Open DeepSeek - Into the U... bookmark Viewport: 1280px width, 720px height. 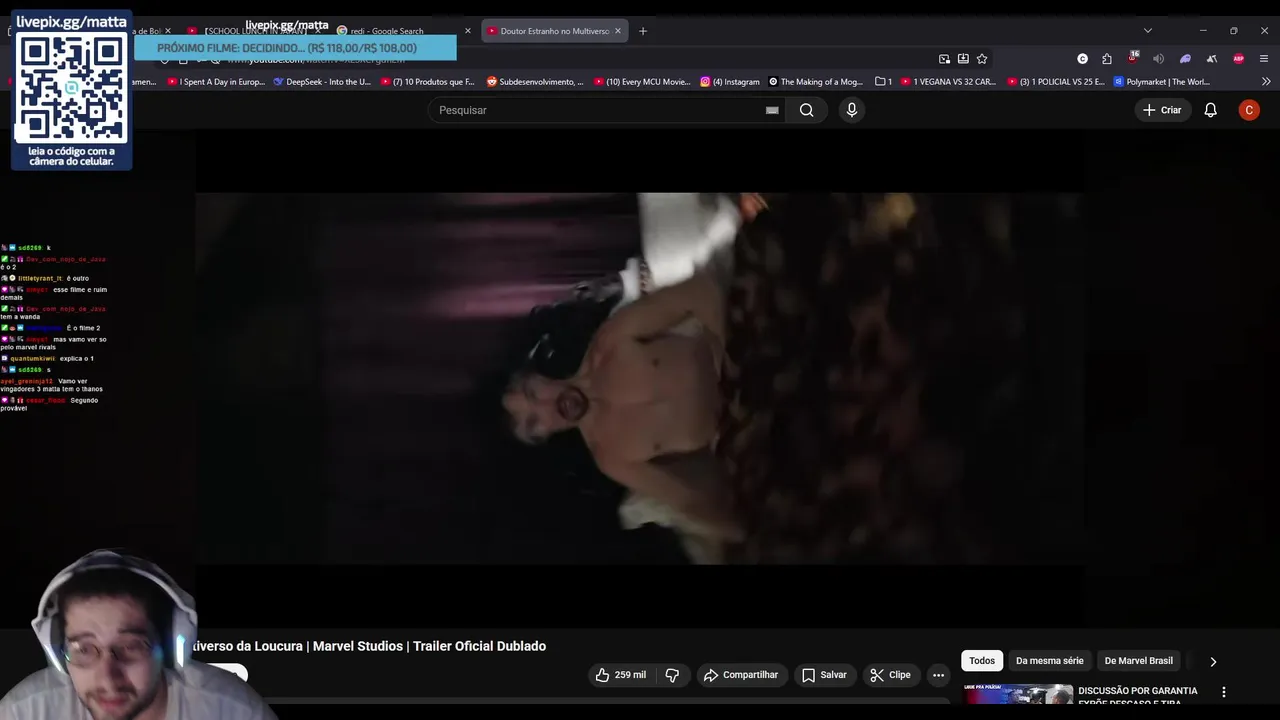[x=322, y=82]
